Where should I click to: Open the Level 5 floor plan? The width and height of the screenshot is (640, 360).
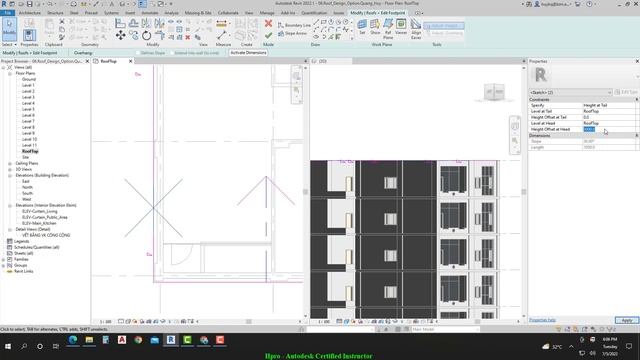coord(28,109)
